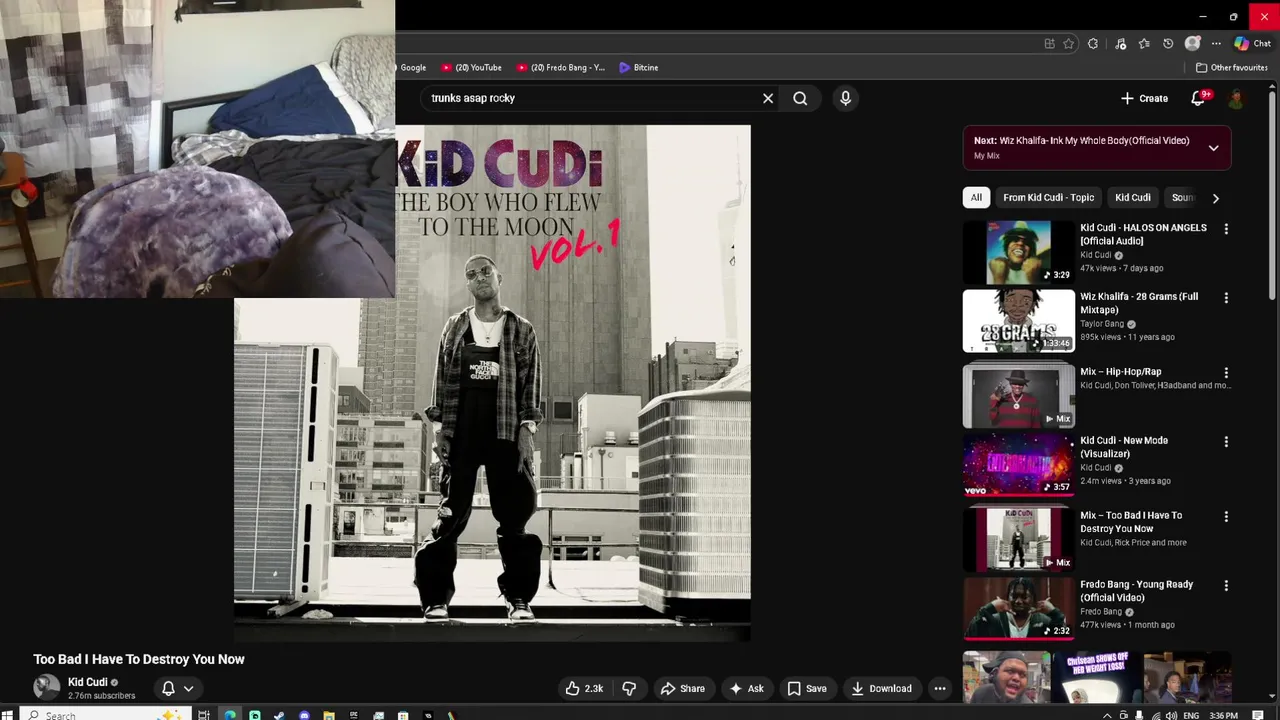Open the Kid Cudi channel avatar
The width and height of the screenshot is (1280, 720).
46,687
